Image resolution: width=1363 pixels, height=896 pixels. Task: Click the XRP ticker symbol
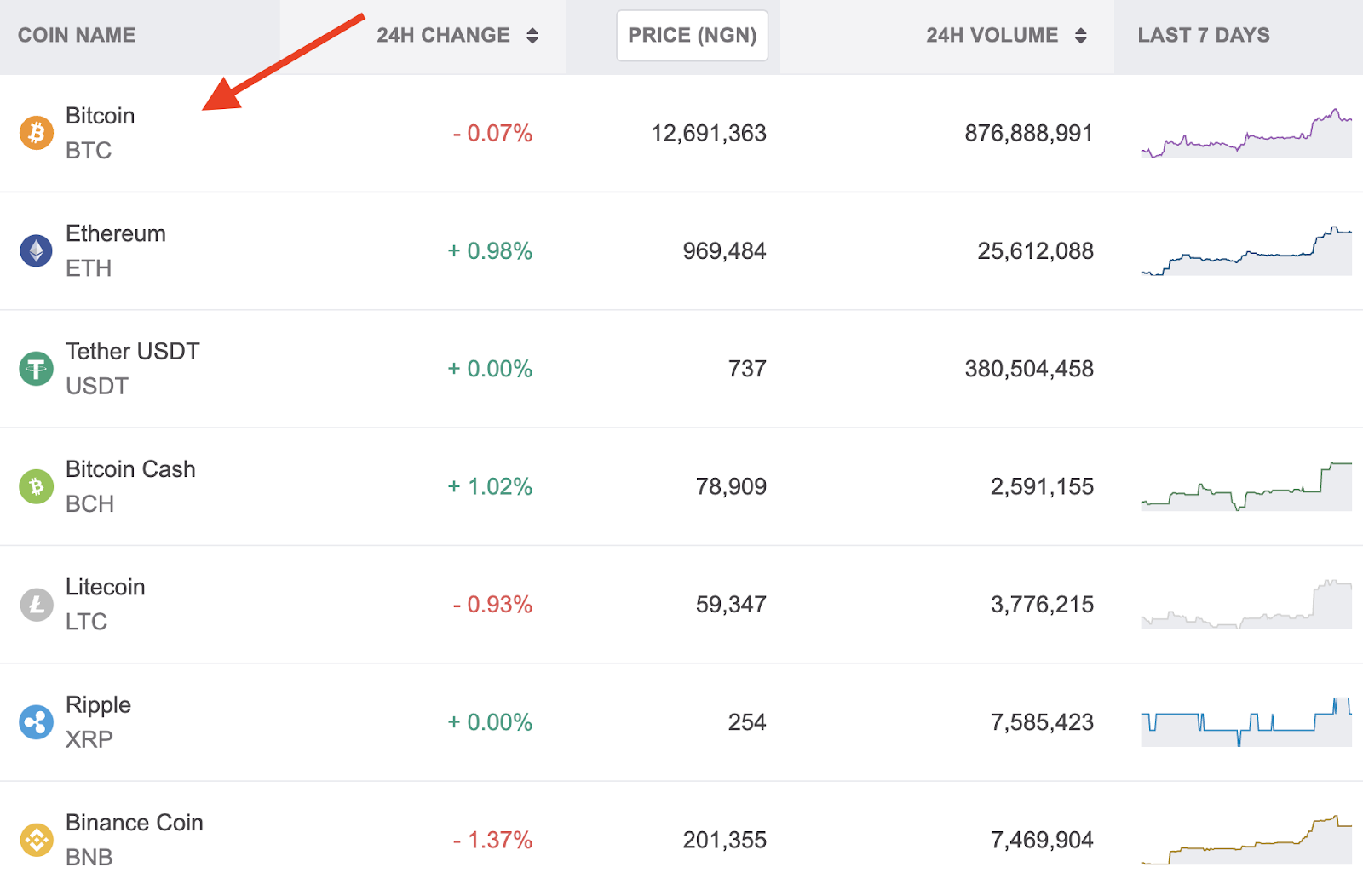[89, 739]
